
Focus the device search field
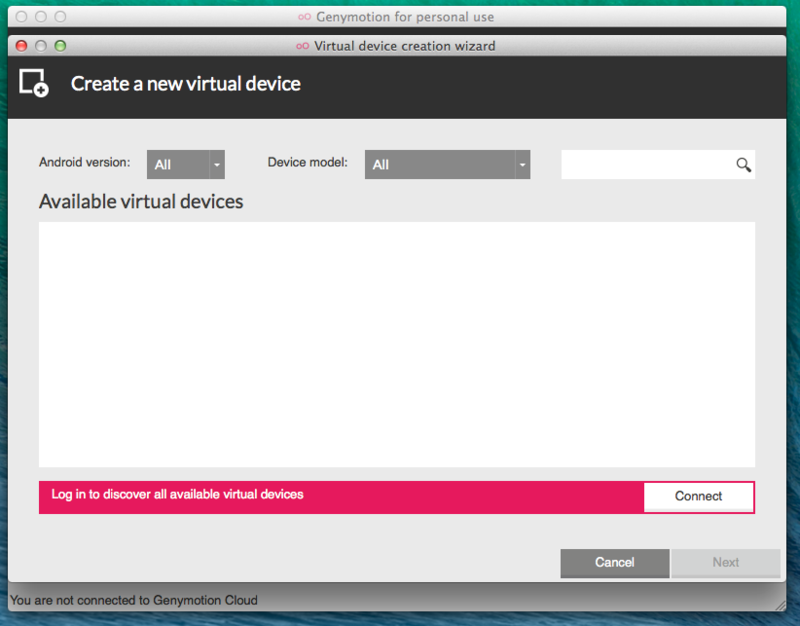[x=658, y=164]
